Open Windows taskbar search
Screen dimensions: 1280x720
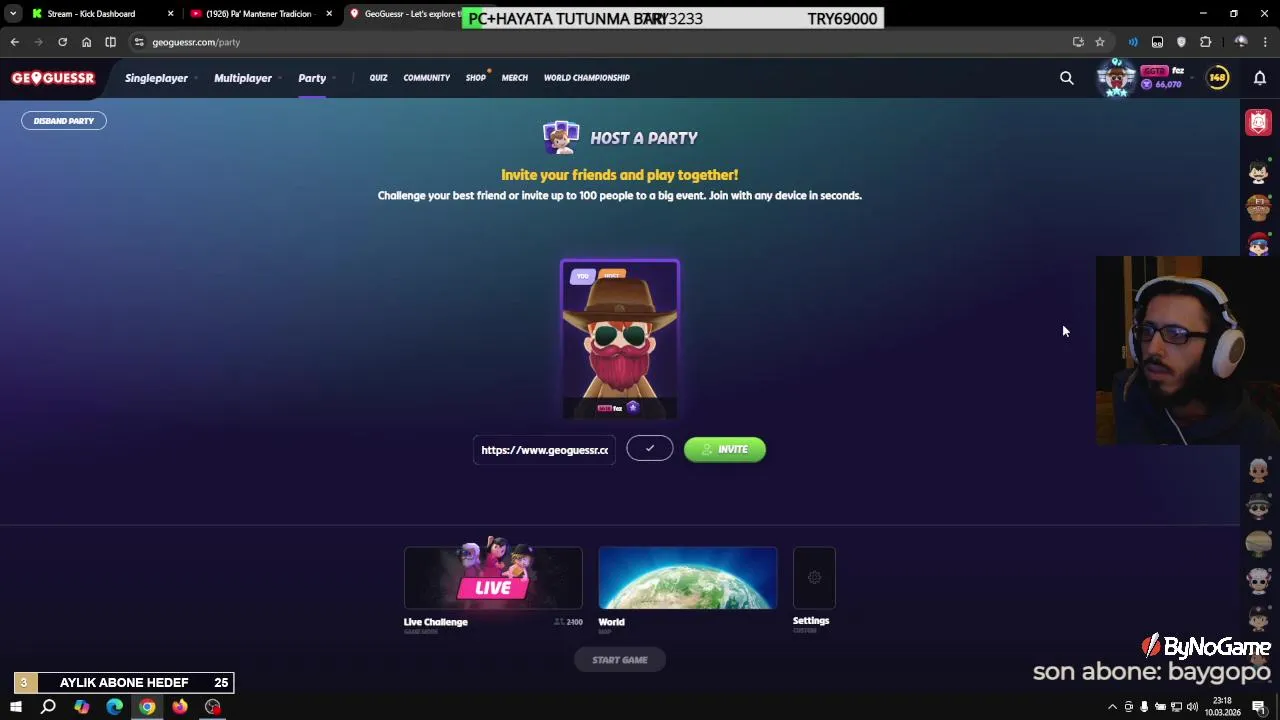coord(48,707)
